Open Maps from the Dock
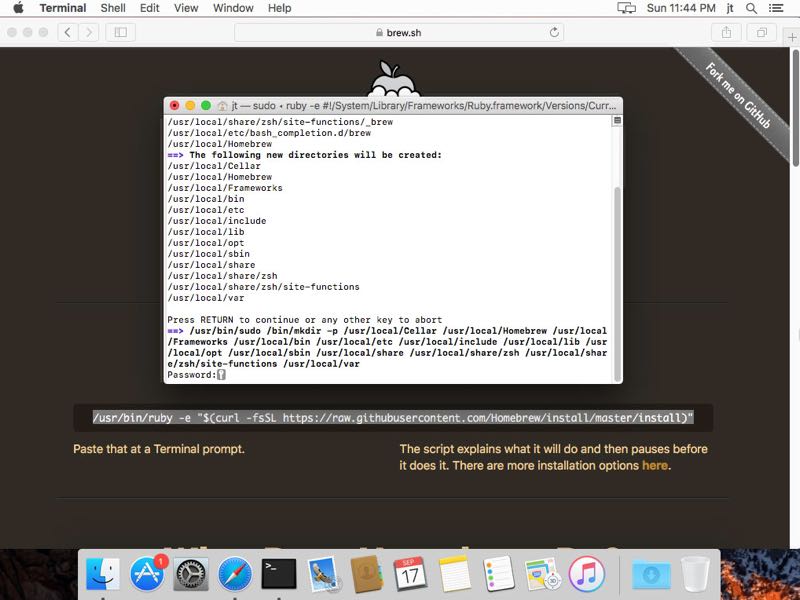The image size is (800, 600). pos(542,574)
